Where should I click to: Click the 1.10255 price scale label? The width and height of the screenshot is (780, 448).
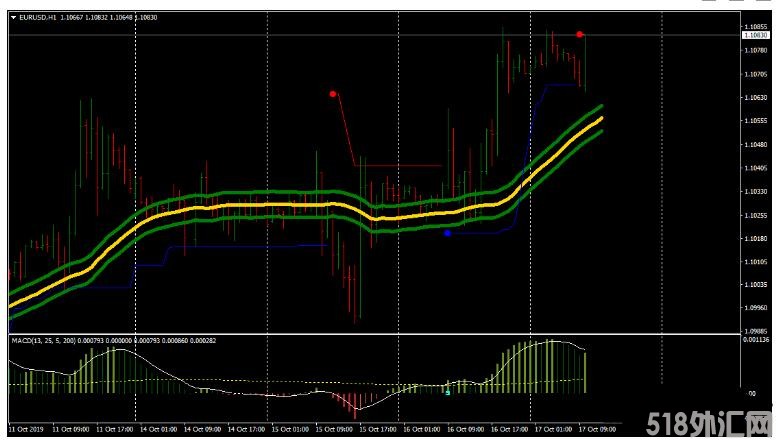point(756,215)
